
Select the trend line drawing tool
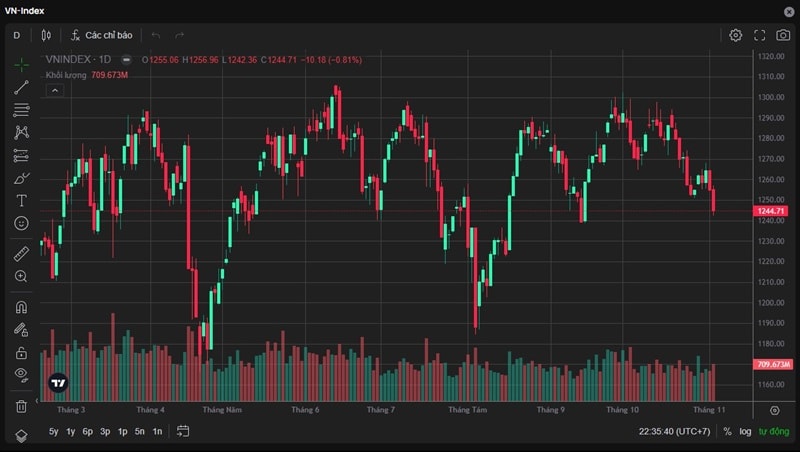(21, 87)
